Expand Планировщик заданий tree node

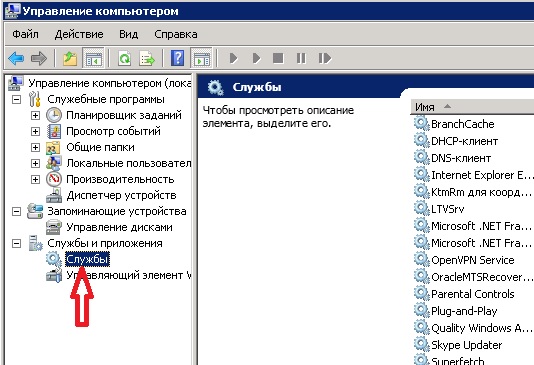[35, 115]
